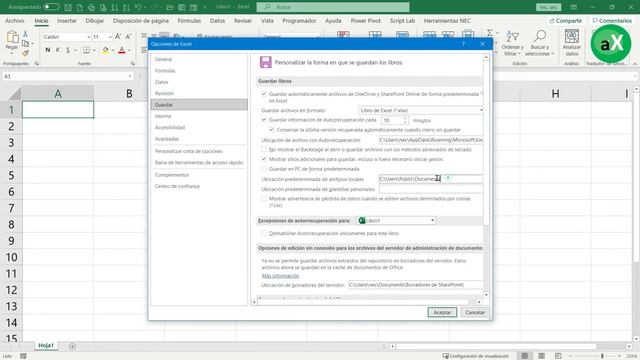Click the Copiar formato paintbrush icon

(x=25, y=53)
